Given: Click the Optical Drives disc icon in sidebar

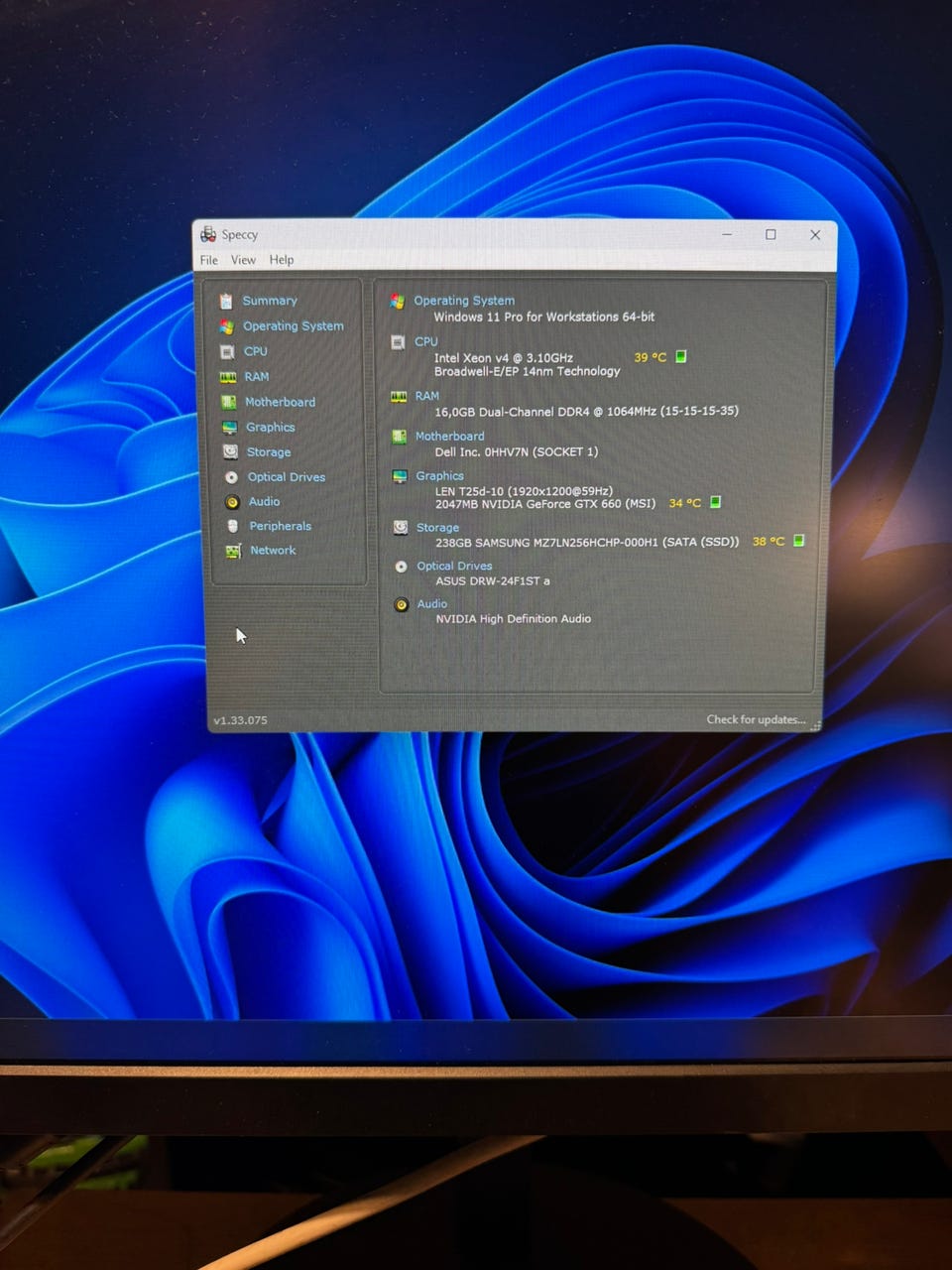Looking at the screenshot, I should click(x=231, y=477).
